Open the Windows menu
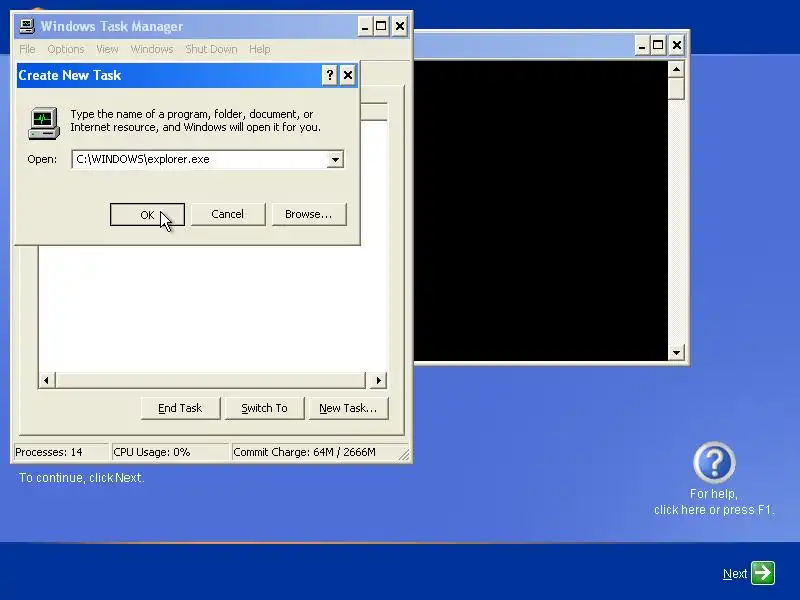Image resolution: width=800 pixels, height=600 pixels. tap(152, 49)
